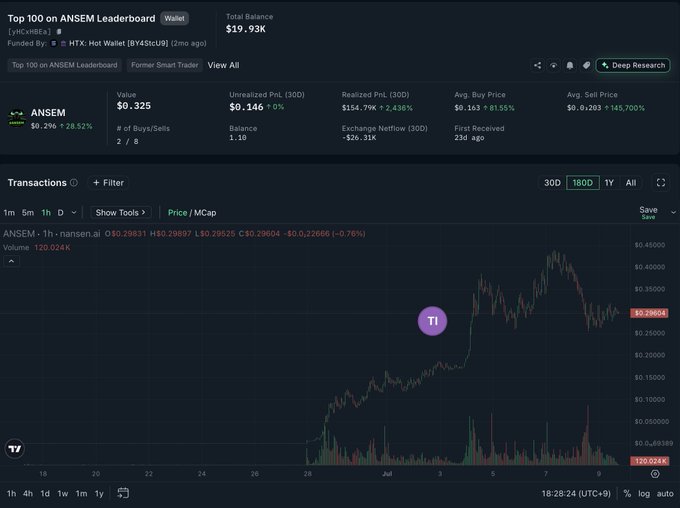Click the Save chart layout button
The image size is (680, 508).
tap(648, 212)
